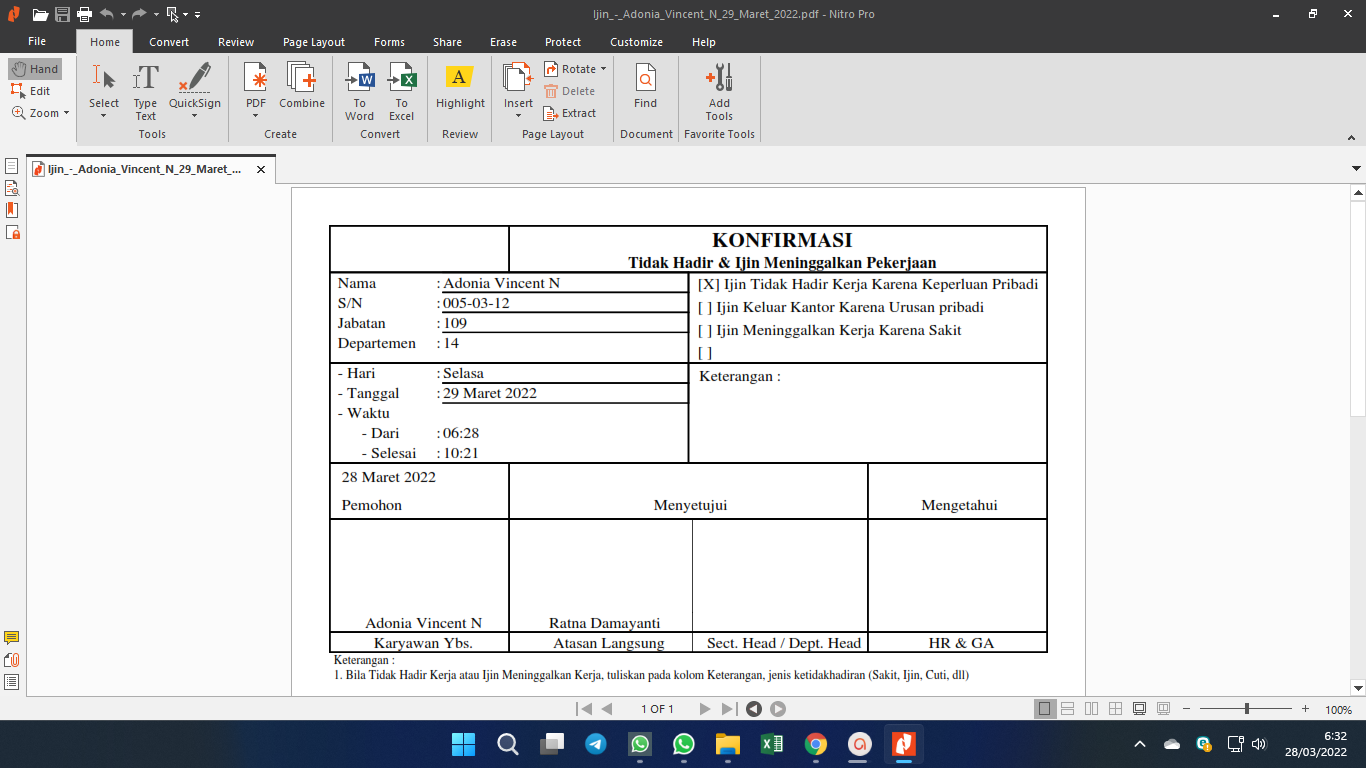Open Telegram from the taskbar
Viewport: 1366px width, 768px height.
596,744
